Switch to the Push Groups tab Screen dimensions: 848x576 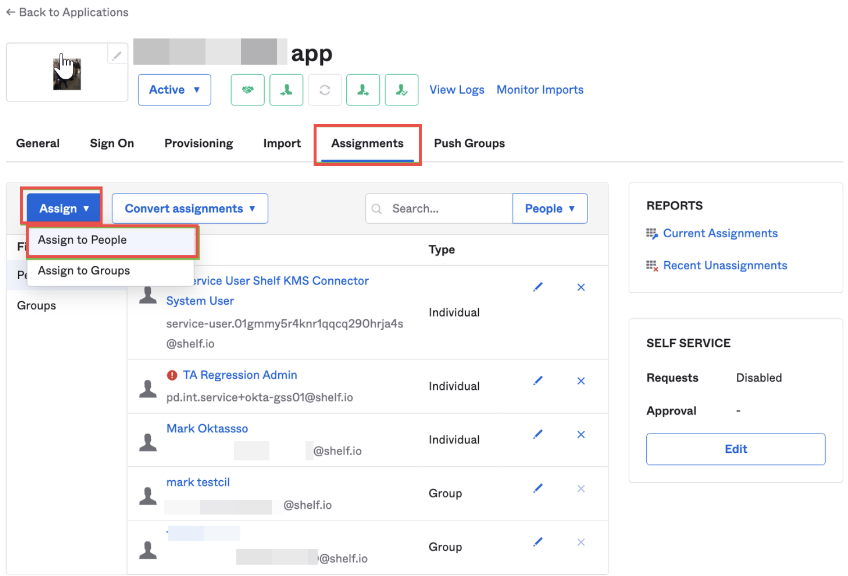pyautogui.click(x=469, y=143)
